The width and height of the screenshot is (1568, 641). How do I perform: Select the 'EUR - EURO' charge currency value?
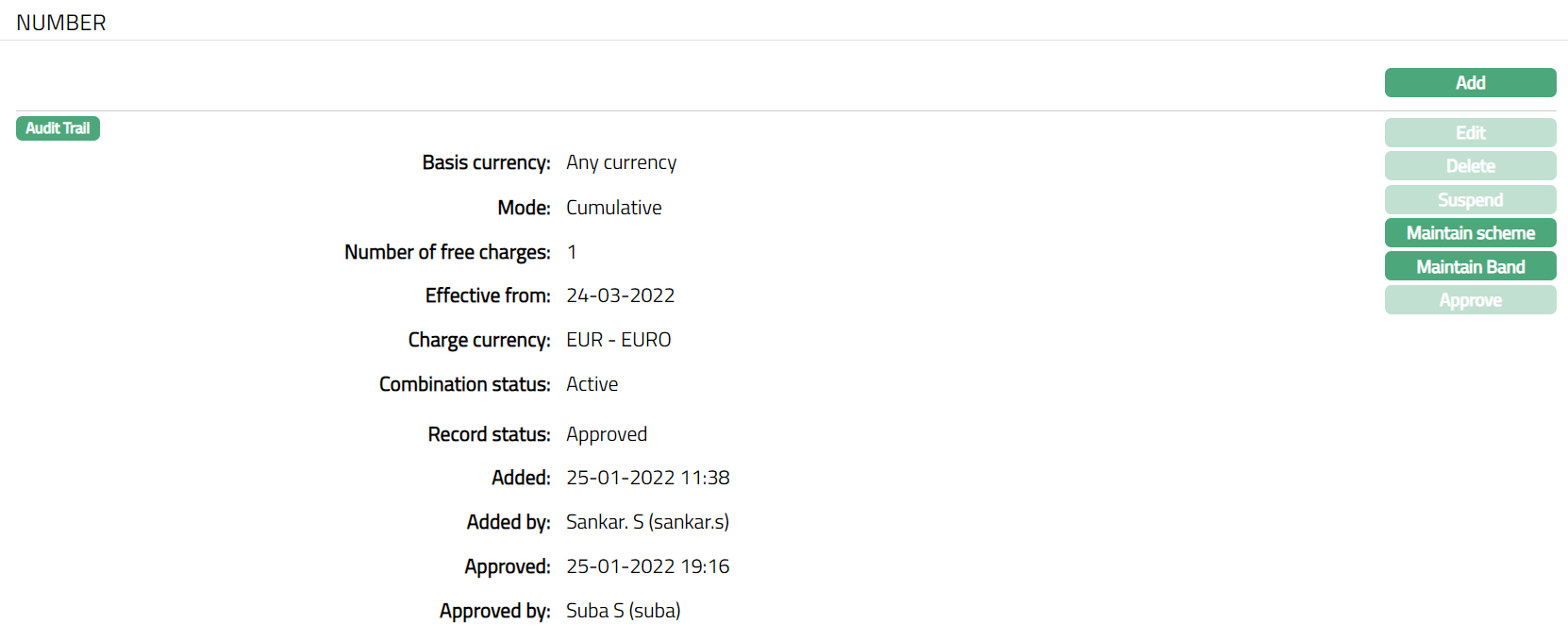pos(618,340)
